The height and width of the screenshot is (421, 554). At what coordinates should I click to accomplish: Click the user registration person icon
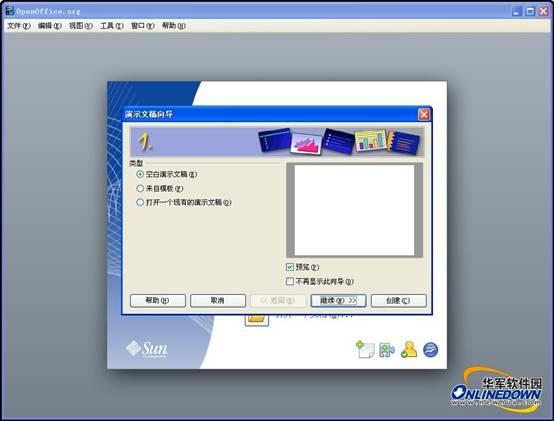pyautogui.click(x=409, y=350)
